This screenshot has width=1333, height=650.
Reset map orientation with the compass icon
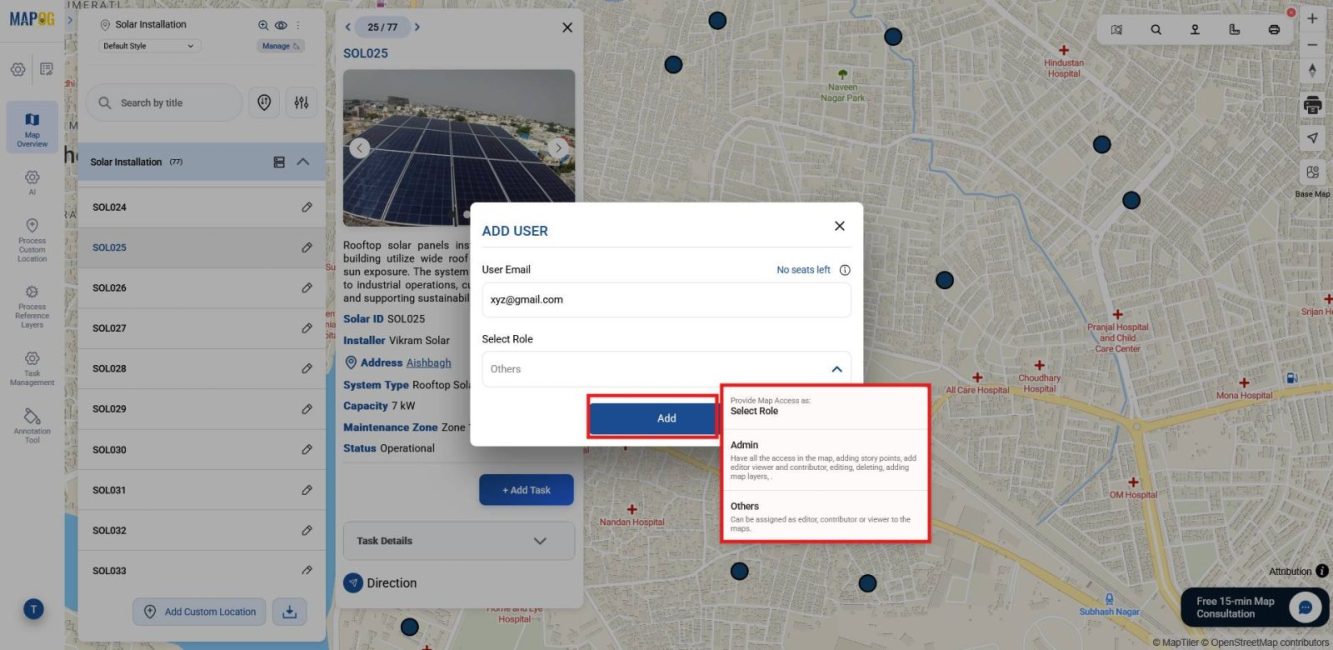click(x=1311, y=69)
